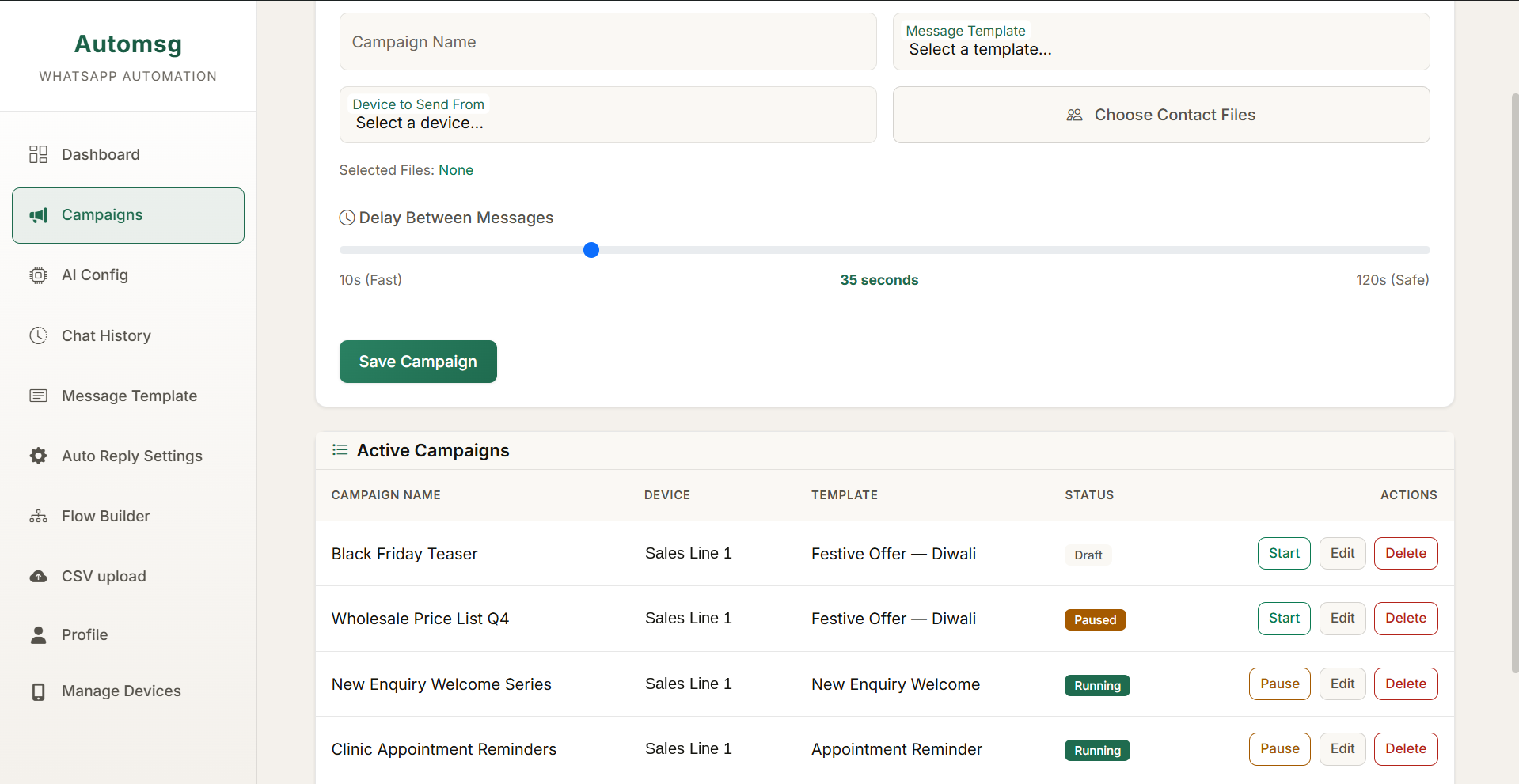Delete the New Enquiry Welcome Series campaign
Viewport: 1519px width, 784px height.
(1406, 684)
